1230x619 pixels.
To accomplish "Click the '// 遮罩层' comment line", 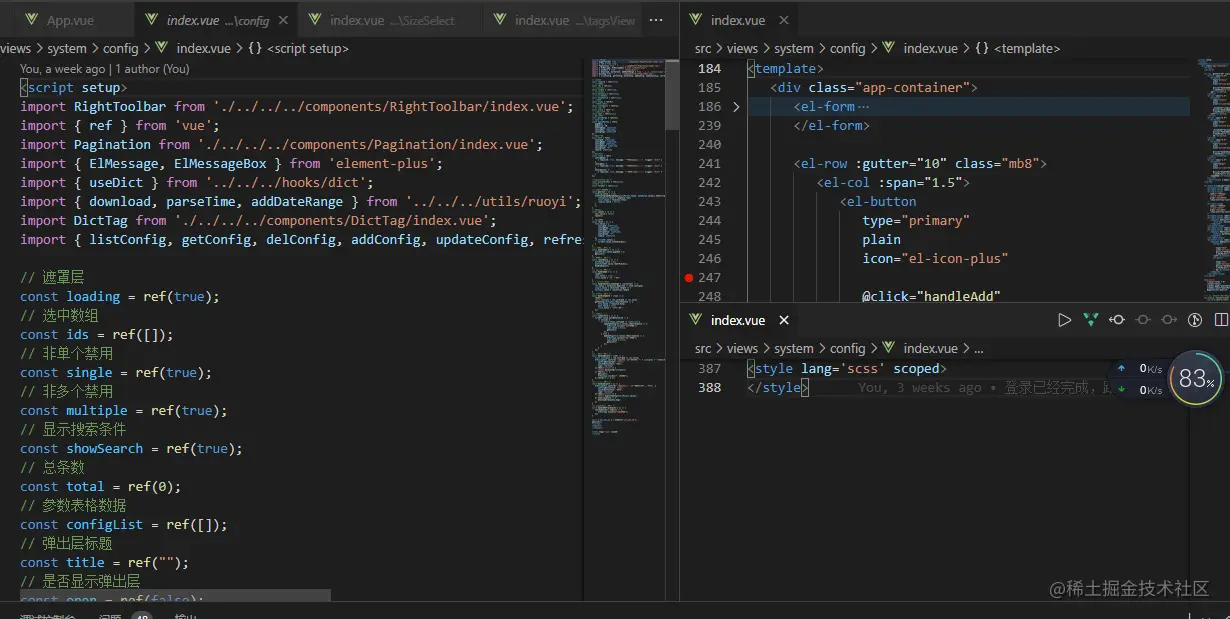I will pyautogui.click(x=52, y=277).
